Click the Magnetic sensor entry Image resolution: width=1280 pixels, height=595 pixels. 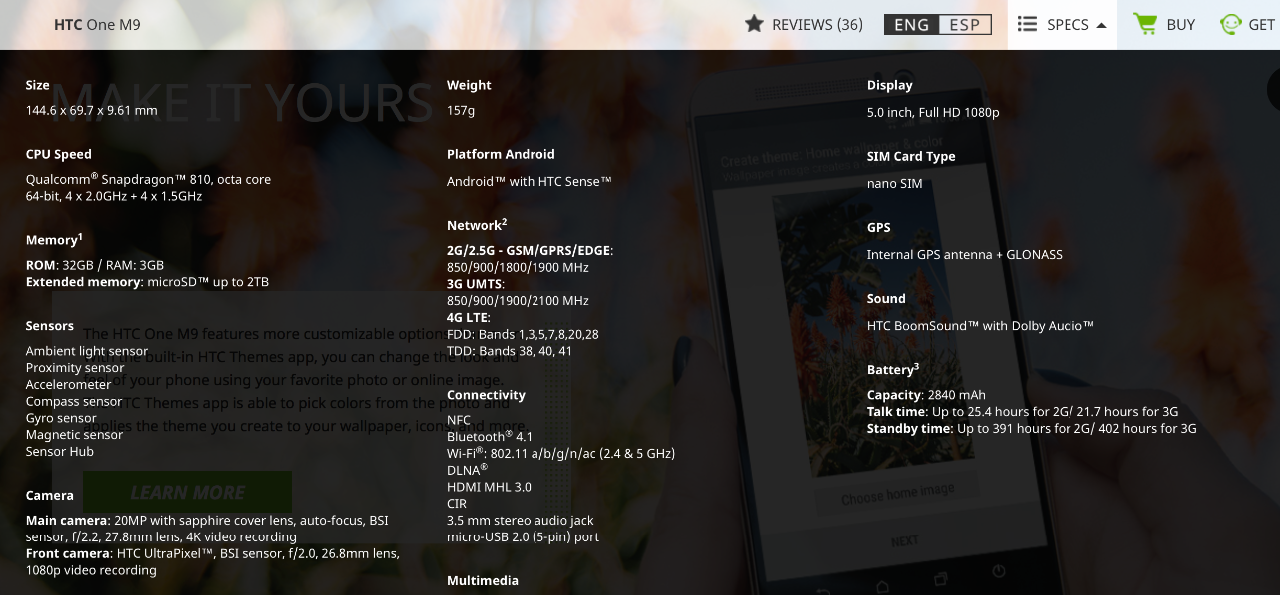pos(75,435)
